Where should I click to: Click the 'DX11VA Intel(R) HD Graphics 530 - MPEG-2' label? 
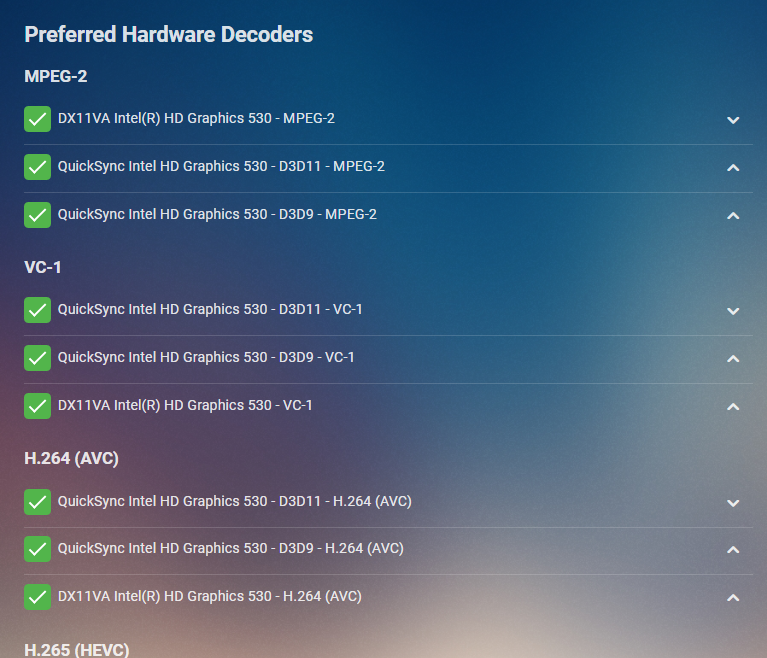(196, 118)
